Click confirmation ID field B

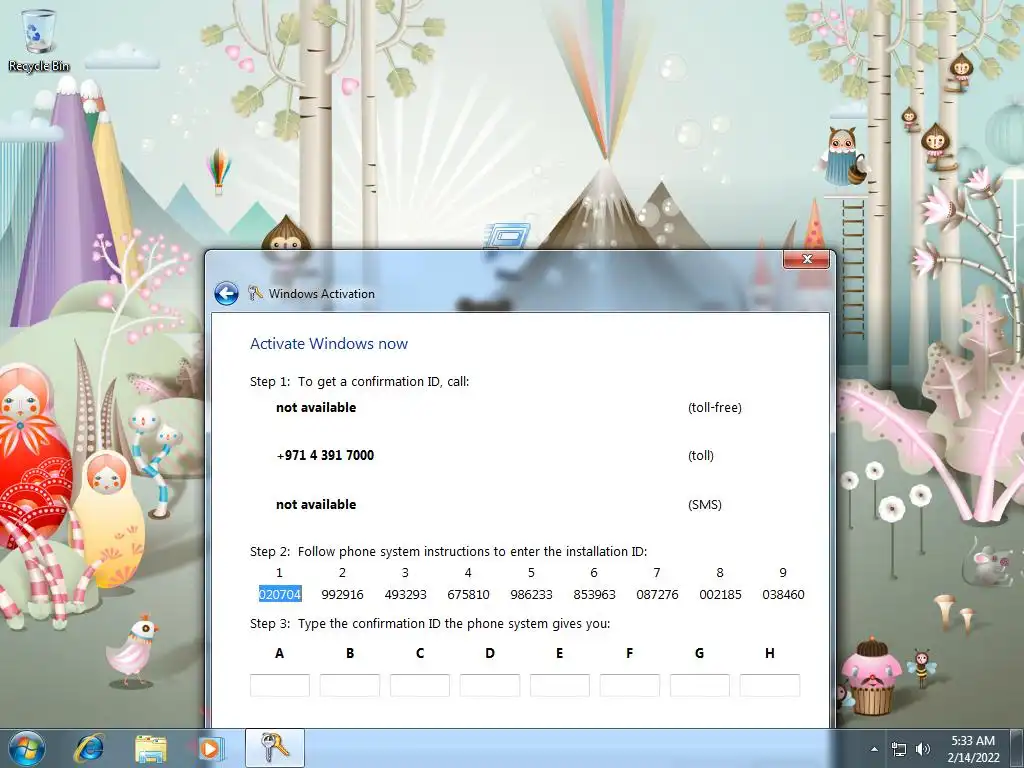click(349, 685)
